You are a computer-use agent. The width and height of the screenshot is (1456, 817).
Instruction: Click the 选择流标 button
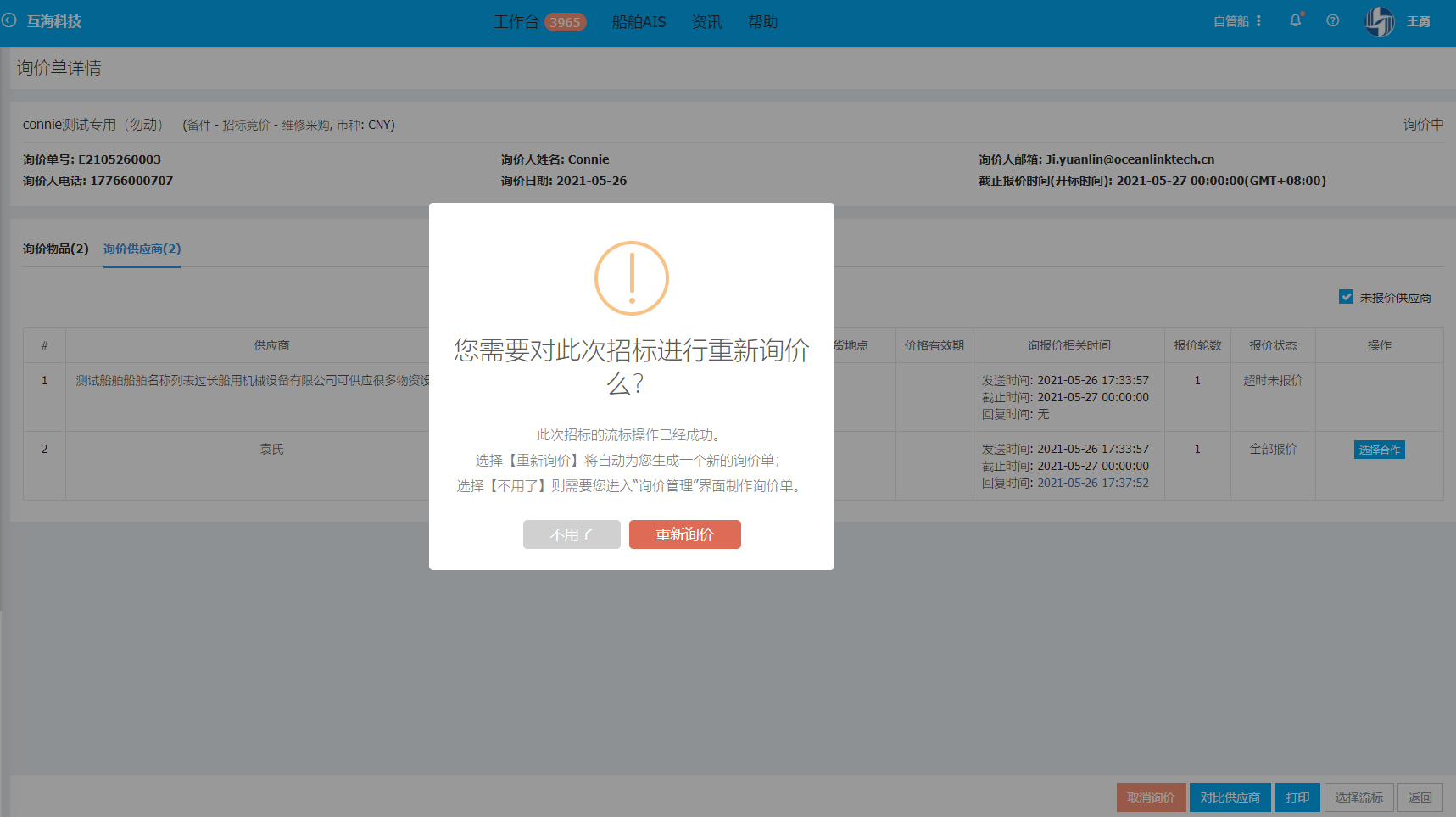[x=1358, y=797]
